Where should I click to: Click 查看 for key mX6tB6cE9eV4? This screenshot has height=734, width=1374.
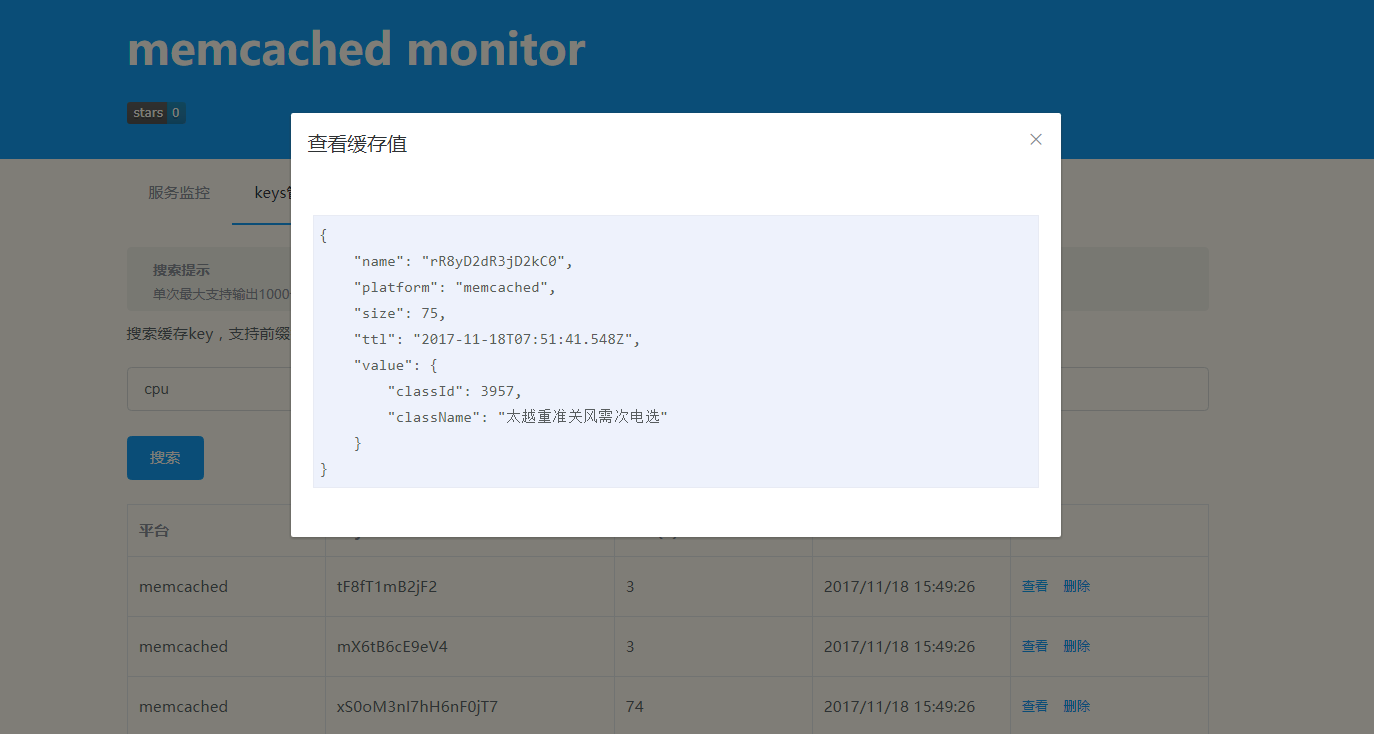1035,646
